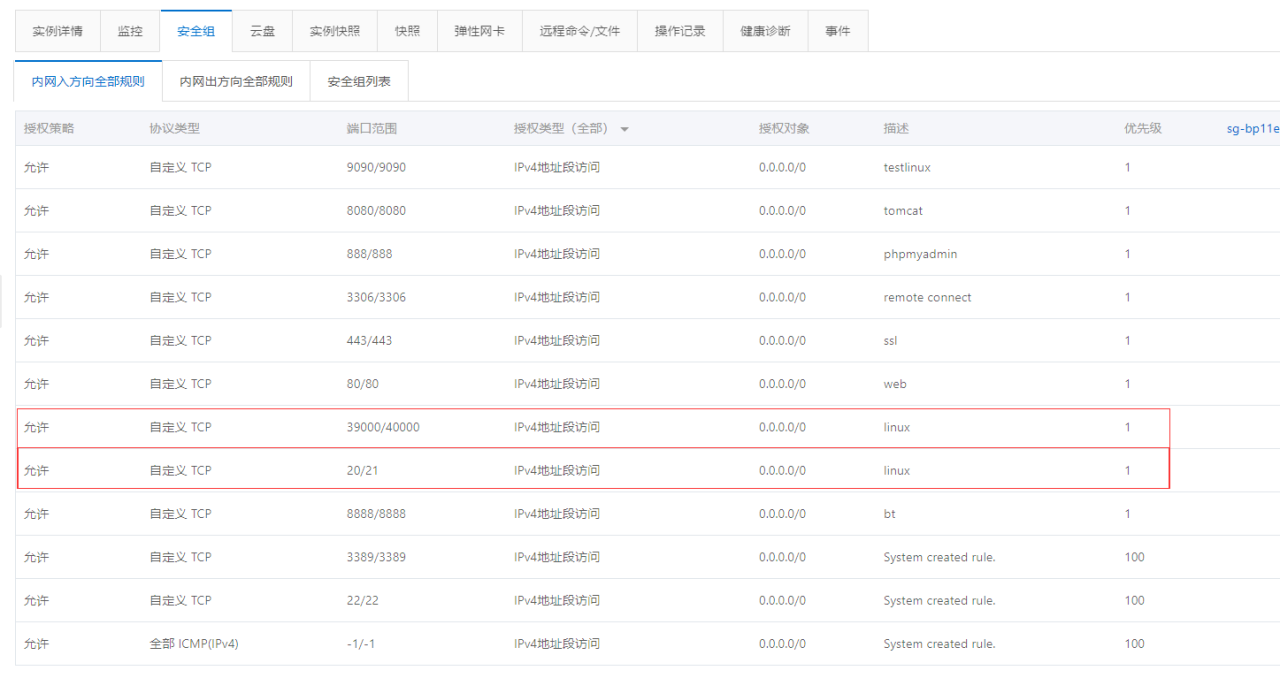Open the 快照 tab
The width and height of the screenshot is (1280, 678).
[408, 31]
